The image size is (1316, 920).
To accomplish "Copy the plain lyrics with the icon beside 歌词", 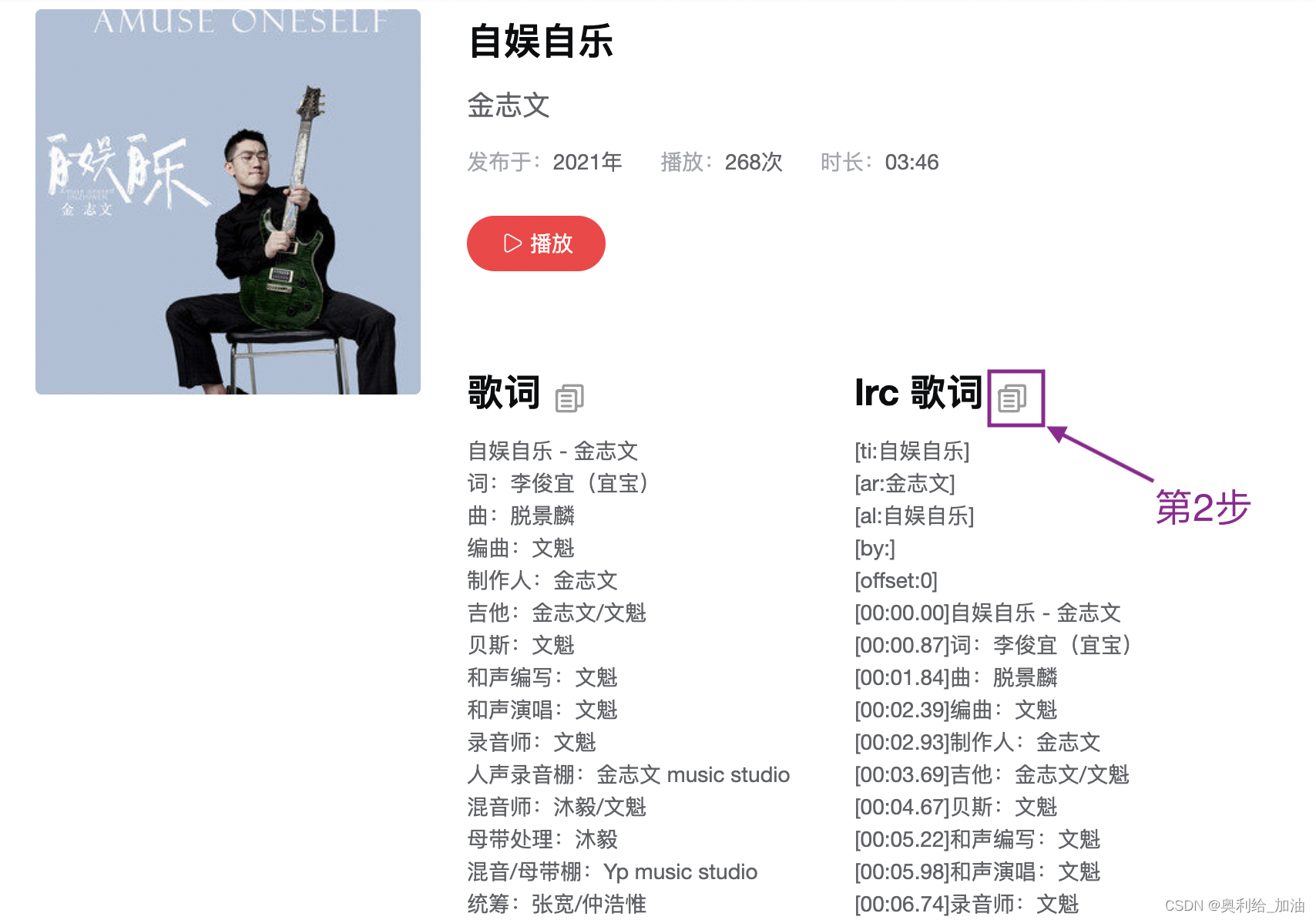I will 569,398.
